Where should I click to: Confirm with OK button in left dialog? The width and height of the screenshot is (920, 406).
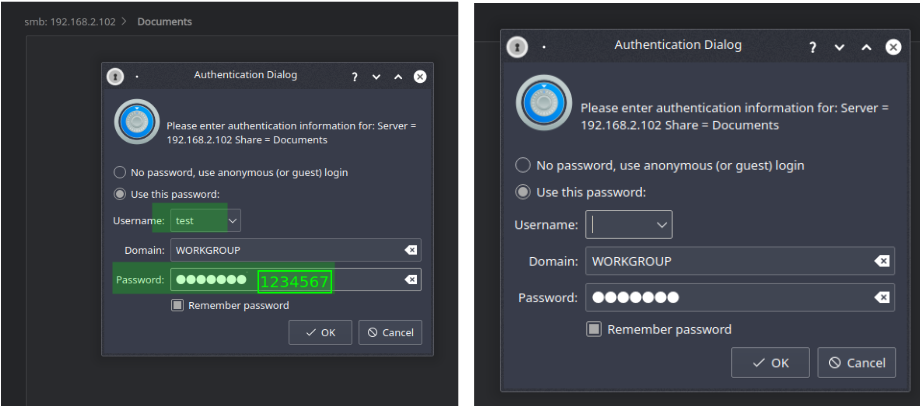coord(320,333)
